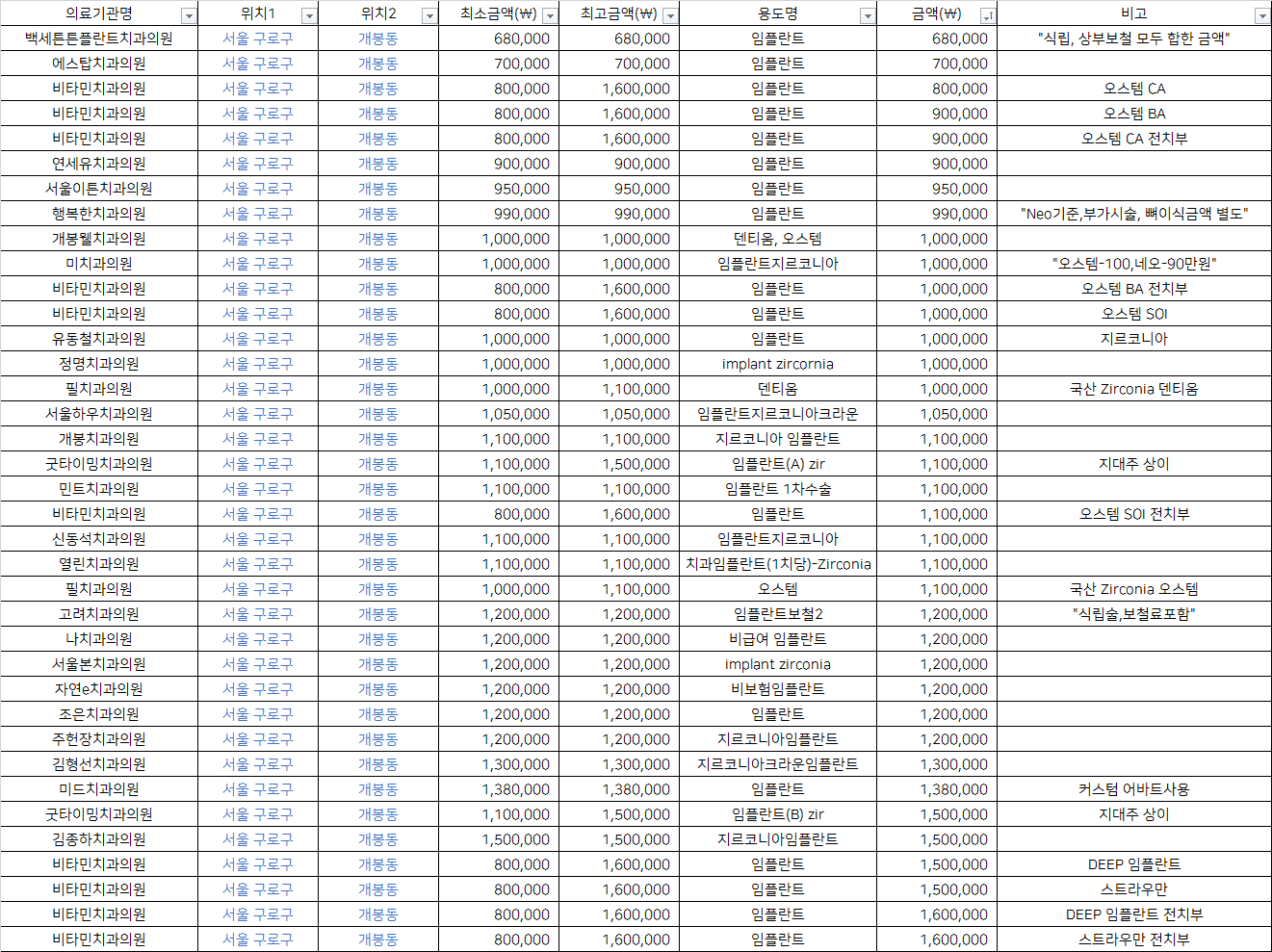Follow 서울 구로구 link in 김형선치과의원 row

[258, 764]
